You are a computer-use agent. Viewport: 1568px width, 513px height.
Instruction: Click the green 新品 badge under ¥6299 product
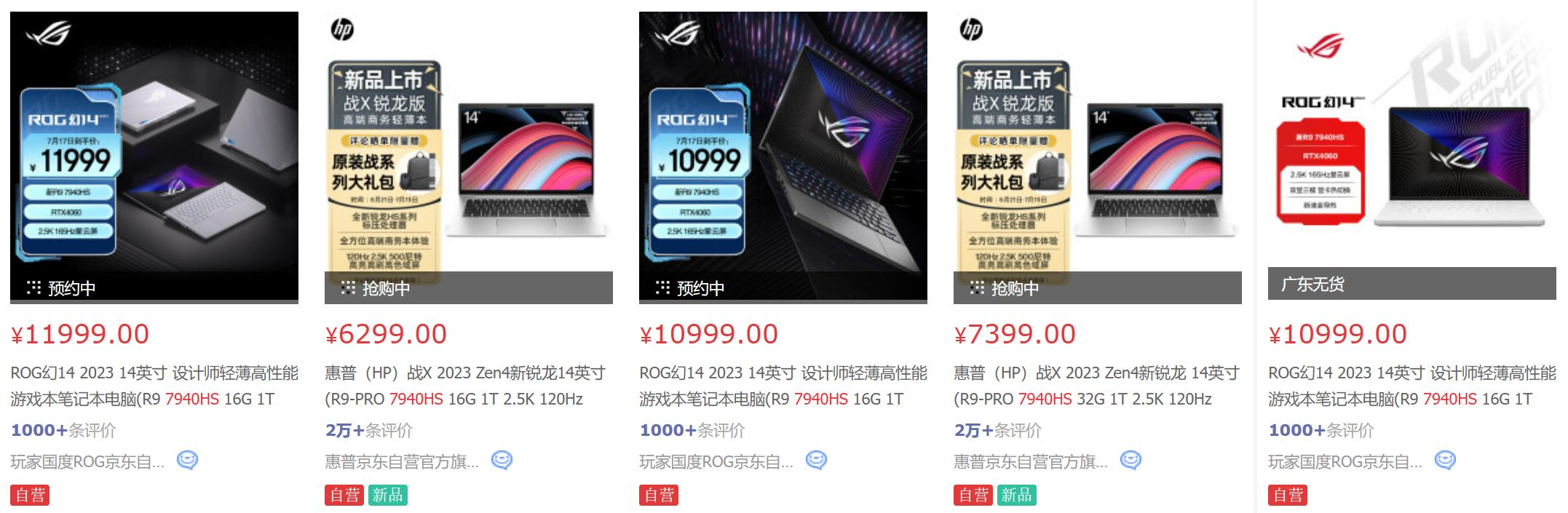pos(387,495)
